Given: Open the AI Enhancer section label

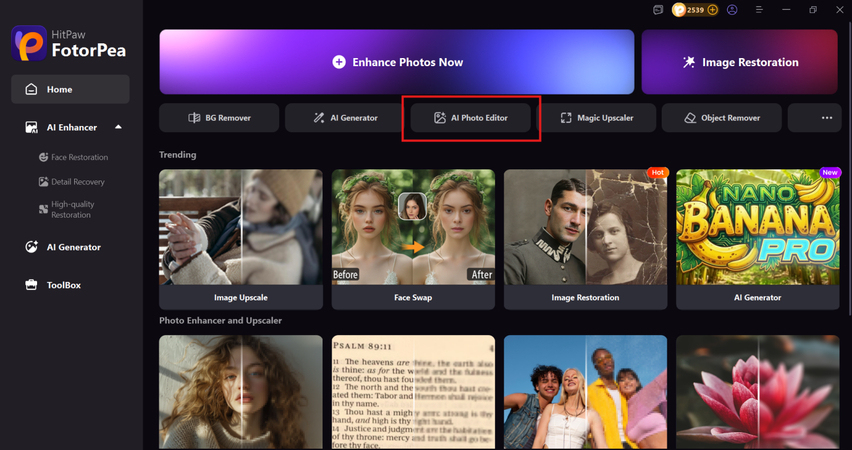Looking at the screenshot, I should point(72,127).
